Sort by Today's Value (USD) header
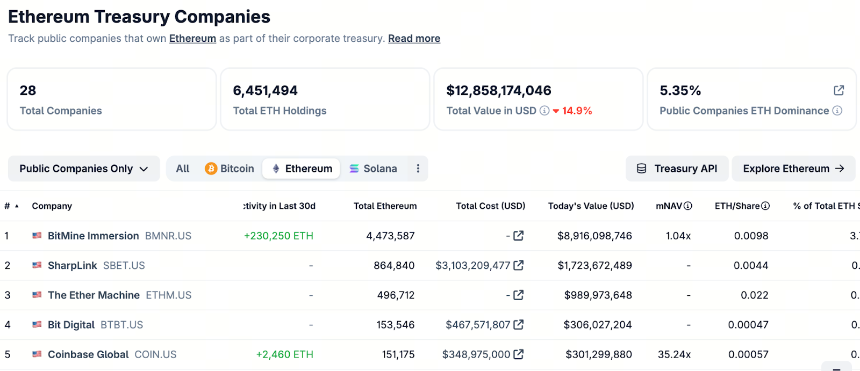The height and width of the screenshot is (371, 860). pyautogui.click(x=591, y=206)
